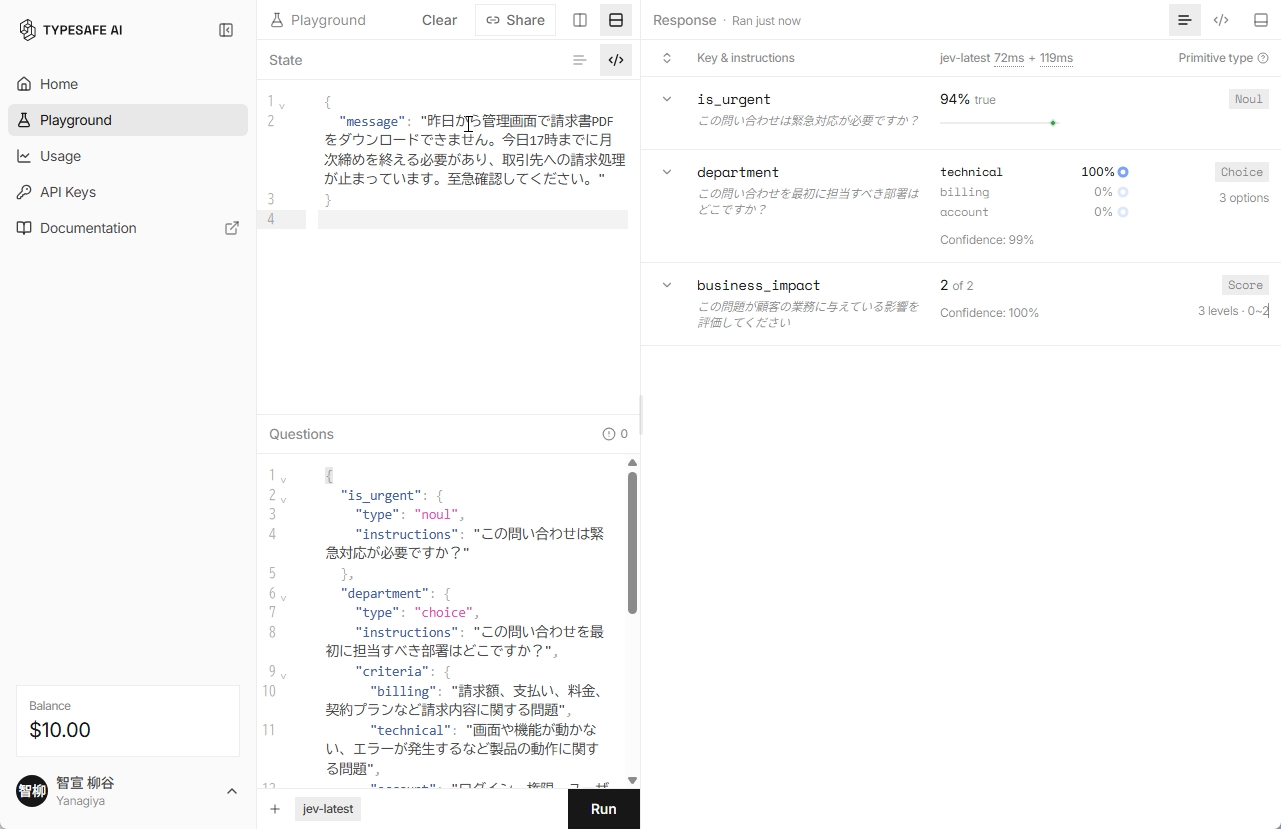Select the technical department radio option
This screenshot has width=1281, height=829.
point(1123,172)
